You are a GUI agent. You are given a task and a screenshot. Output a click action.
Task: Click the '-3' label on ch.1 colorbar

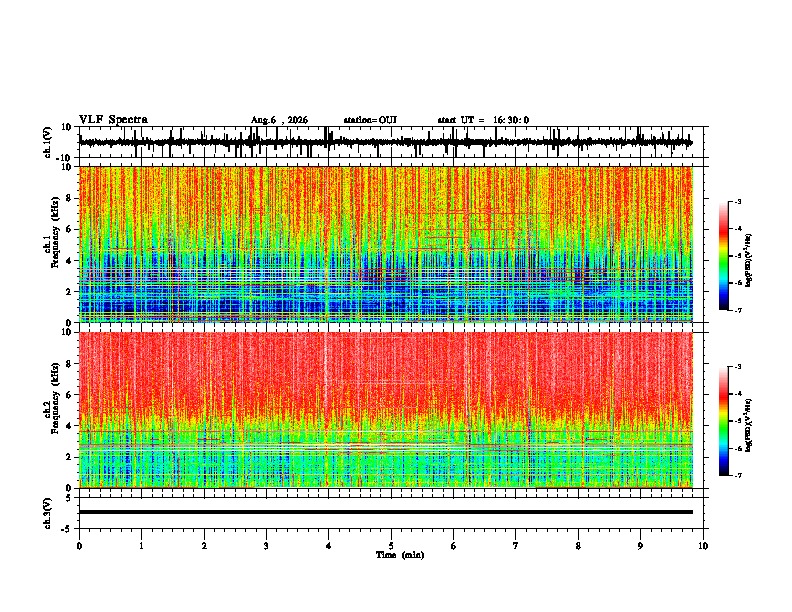click(737, 202)
